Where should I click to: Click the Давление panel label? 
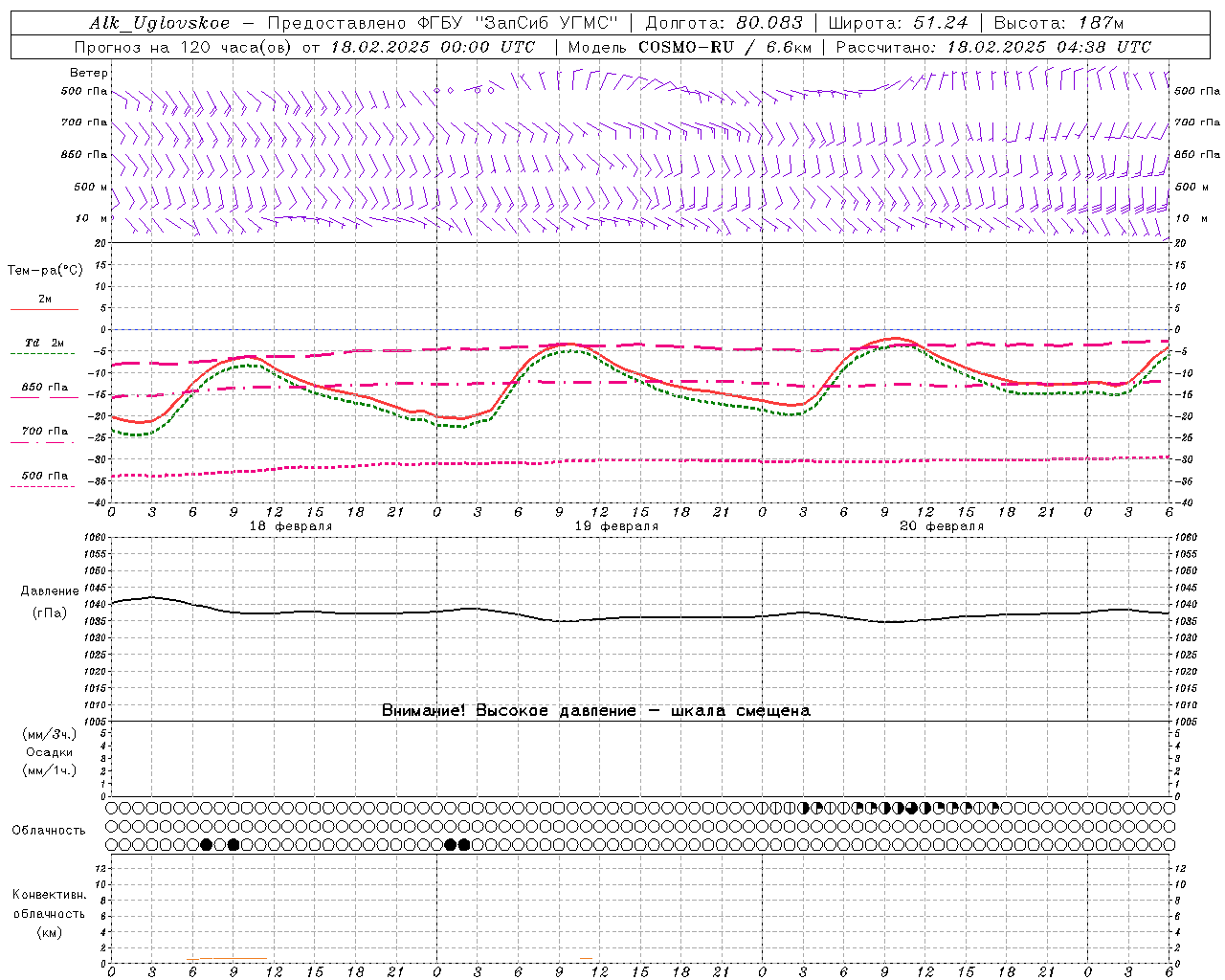50,591
